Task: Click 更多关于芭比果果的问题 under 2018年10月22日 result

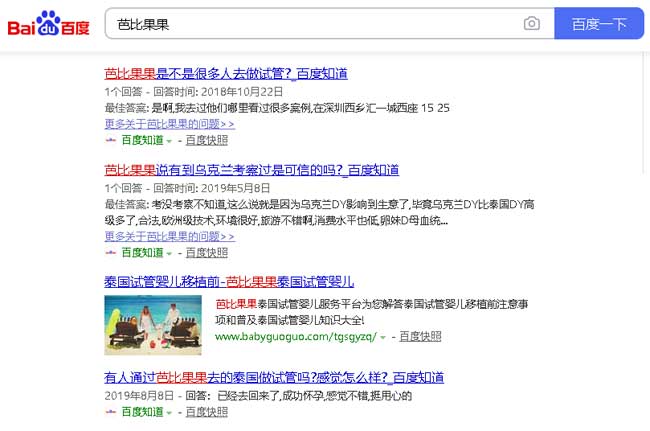Action: 170,124
